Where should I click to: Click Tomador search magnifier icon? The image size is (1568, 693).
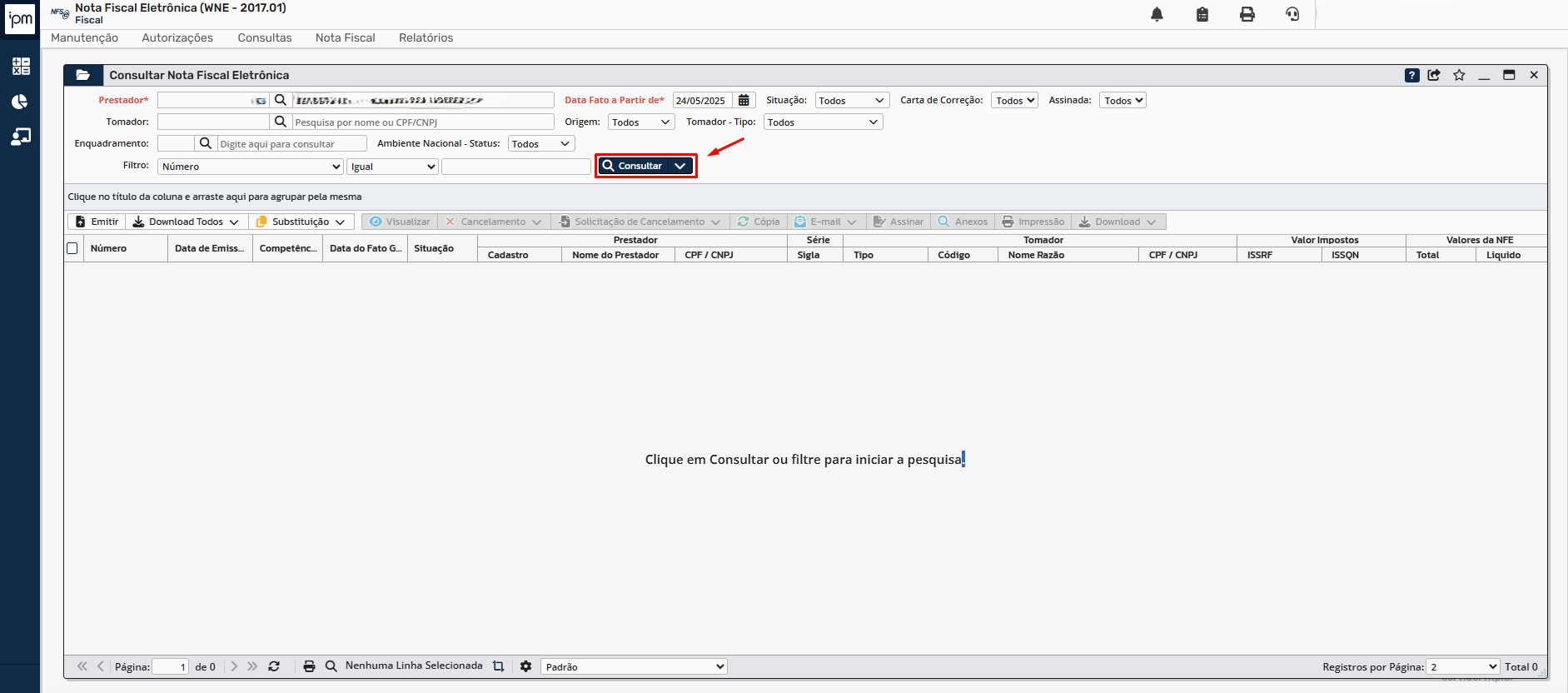281,122
